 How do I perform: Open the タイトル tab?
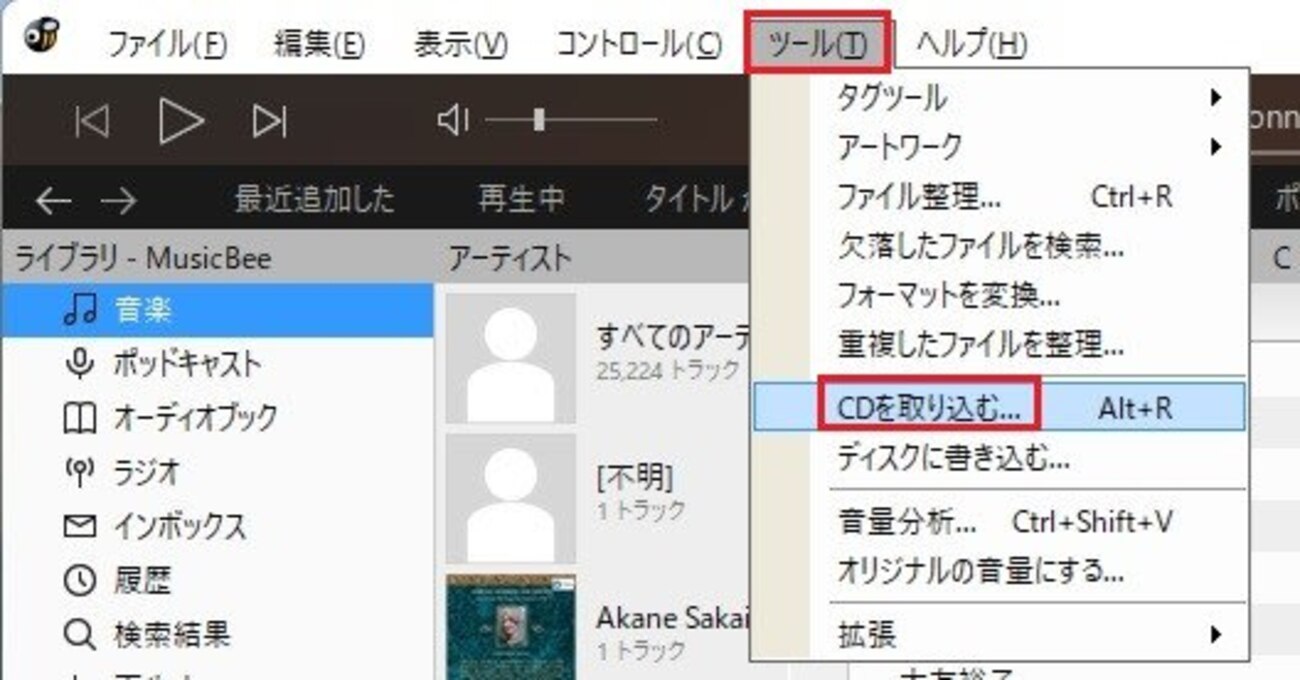(x=690, y=200)
